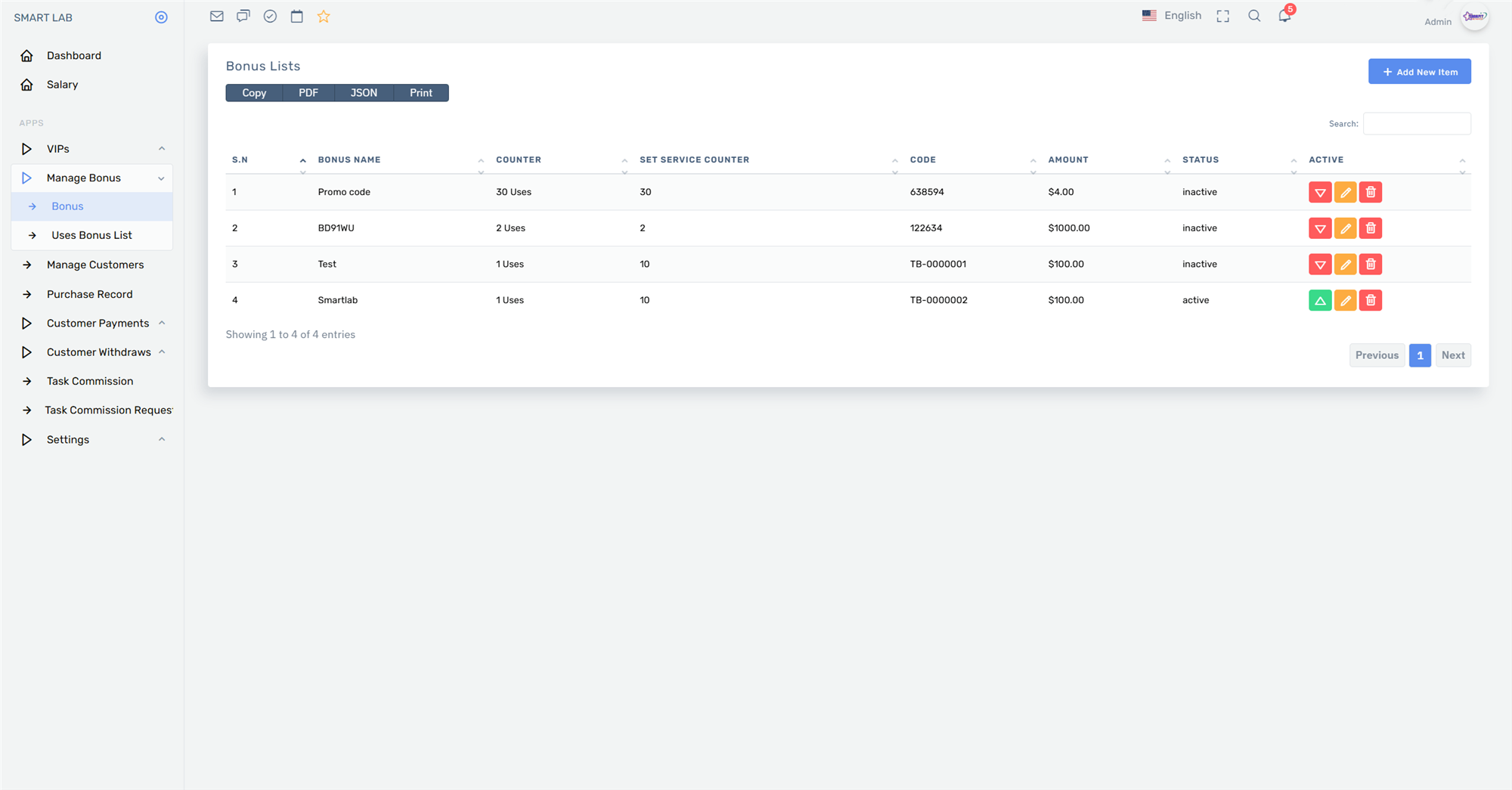Click the Admin profile avatar
The width and height of the screenshot is (1512, 790).
1474,16
